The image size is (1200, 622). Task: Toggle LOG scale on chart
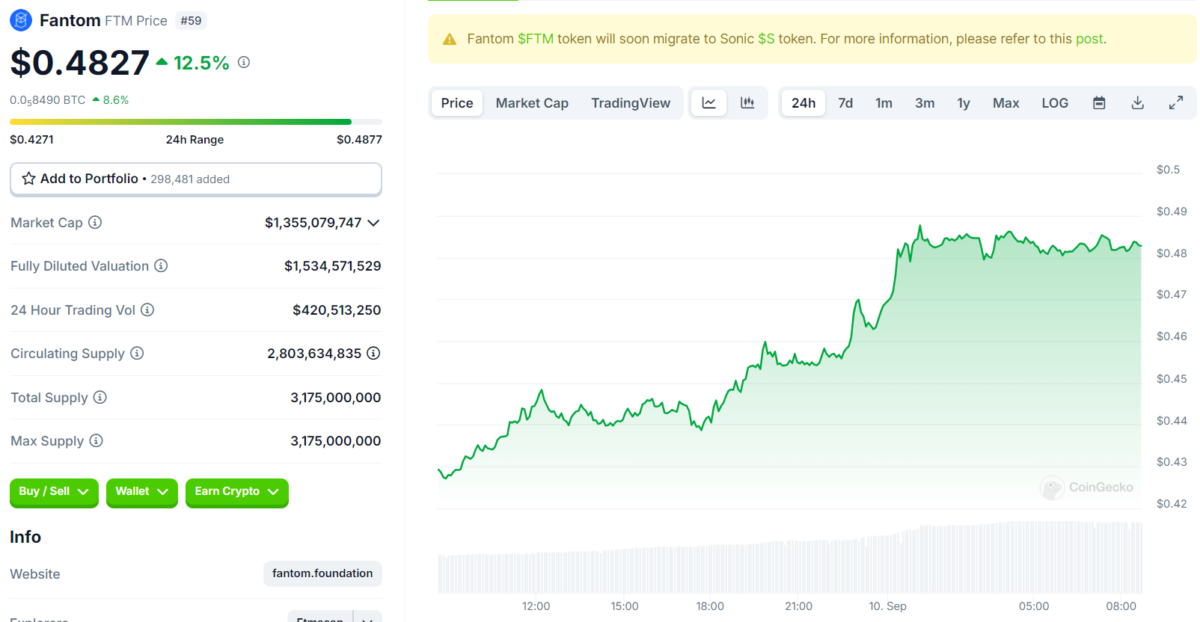point(1055,103)
